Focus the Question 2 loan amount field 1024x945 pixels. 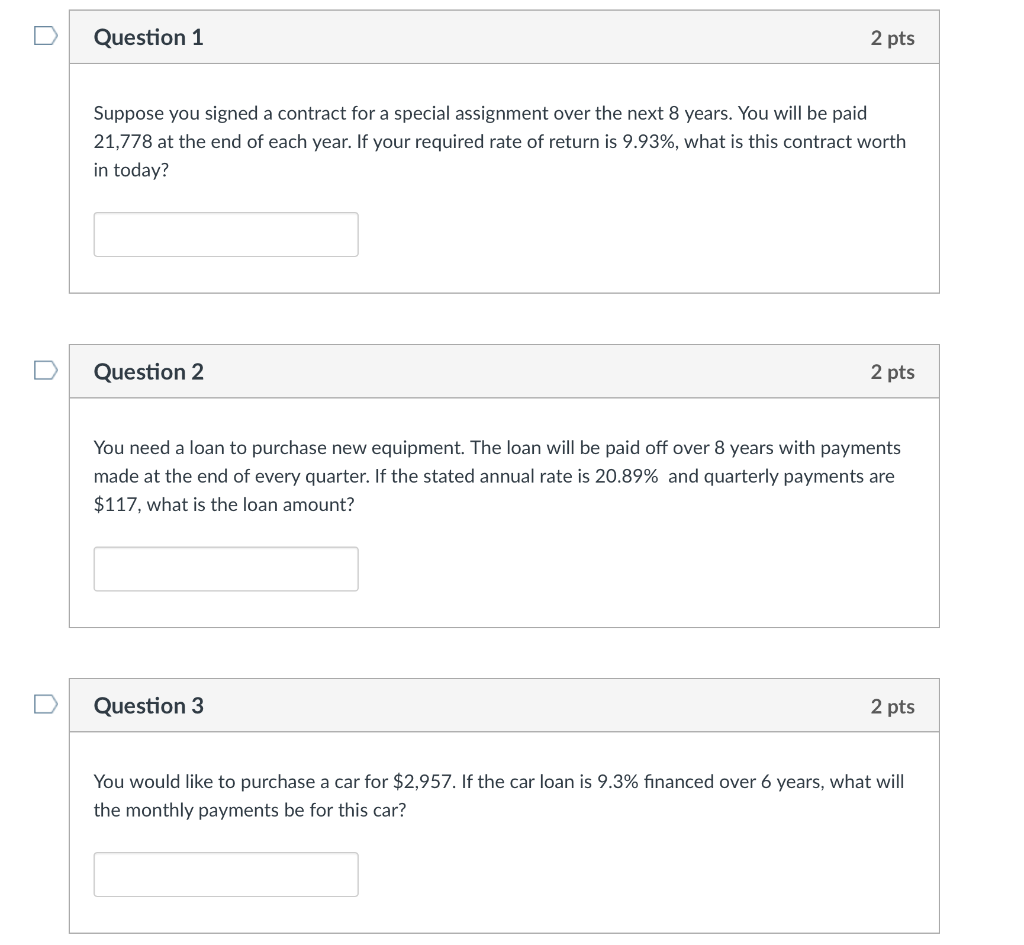click(x=226, y=569)
